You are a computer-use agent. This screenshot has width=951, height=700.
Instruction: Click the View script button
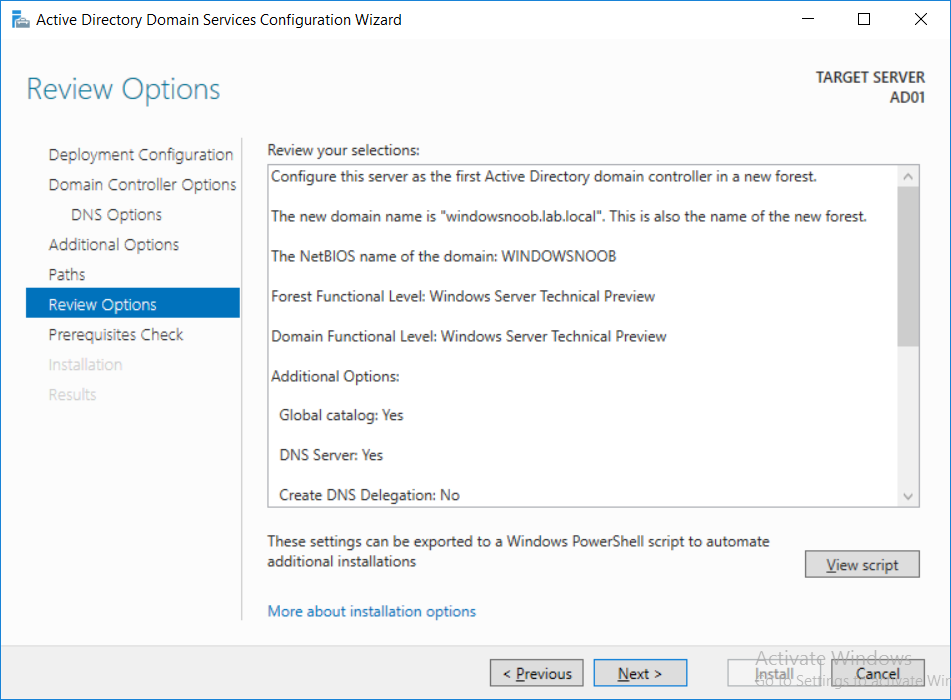(x=862, y=565)
